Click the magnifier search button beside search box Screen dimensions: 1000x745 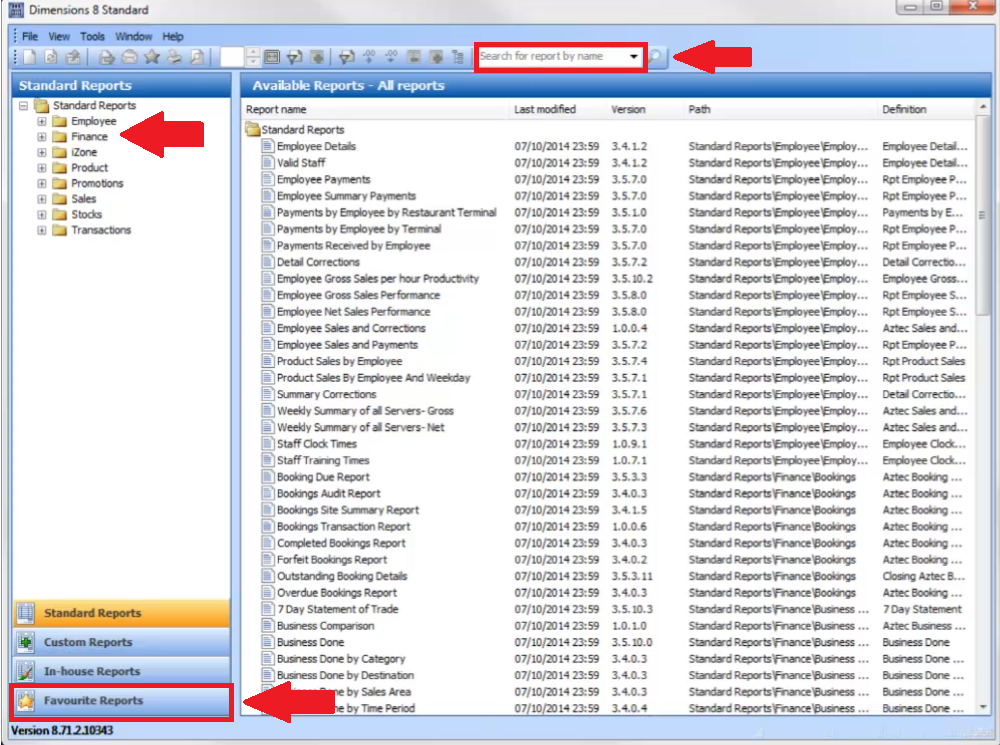(655, 57)
